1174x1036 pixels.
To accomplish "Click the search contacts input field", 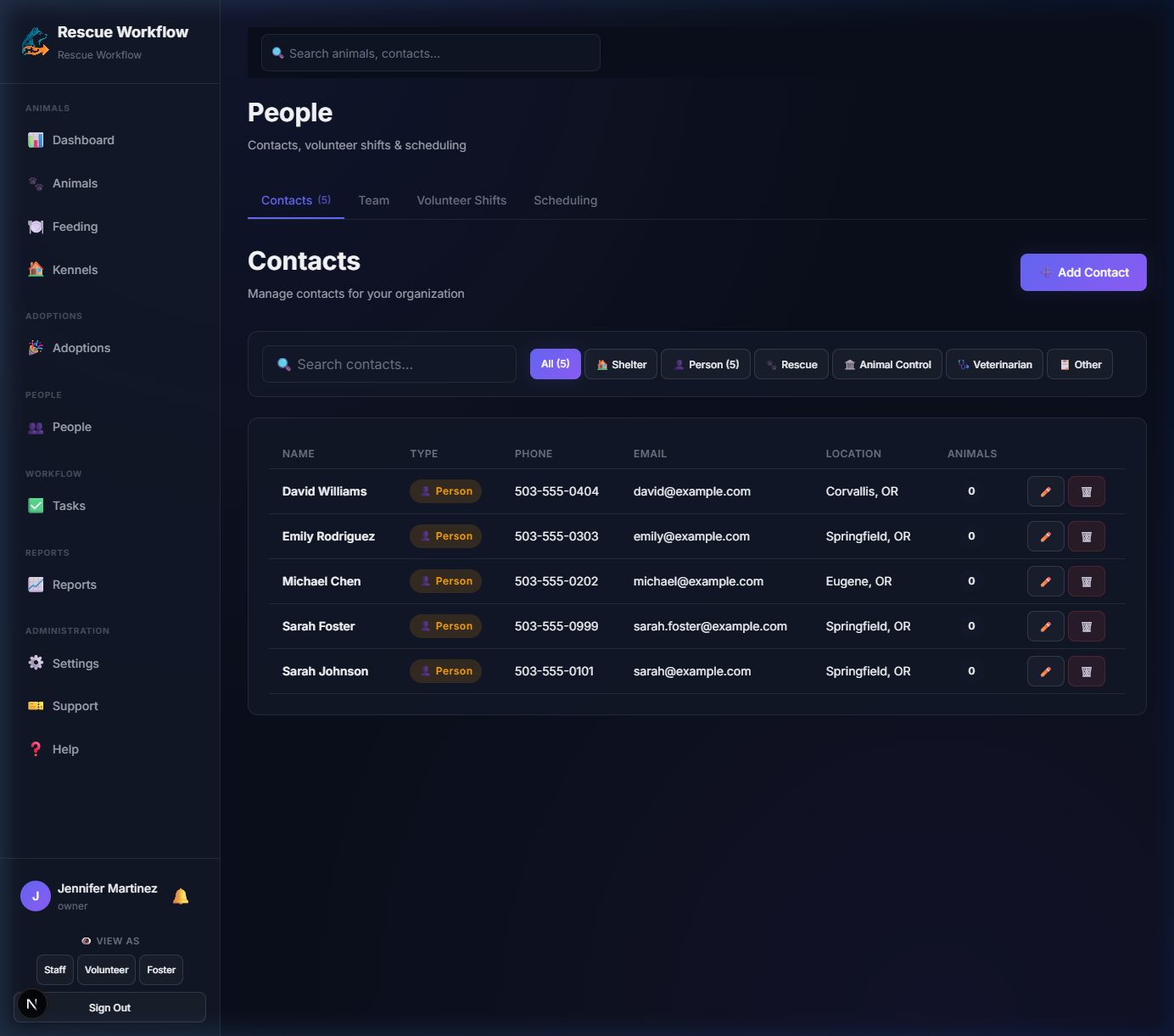I will (x=389, y=364).
